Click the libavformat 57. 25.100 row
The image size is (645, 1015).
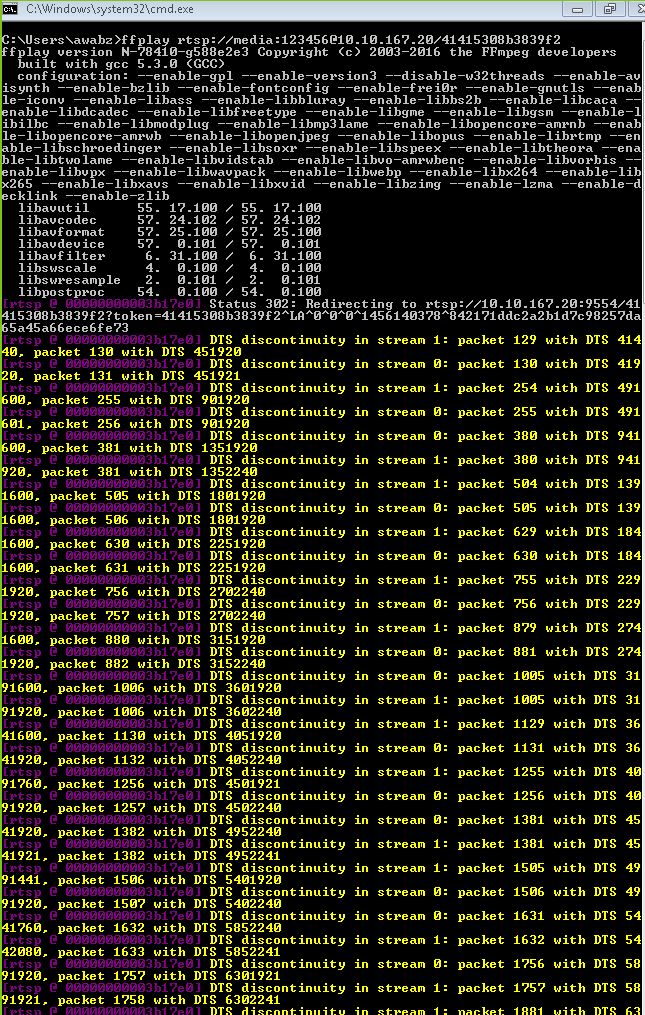coord(170,232)
